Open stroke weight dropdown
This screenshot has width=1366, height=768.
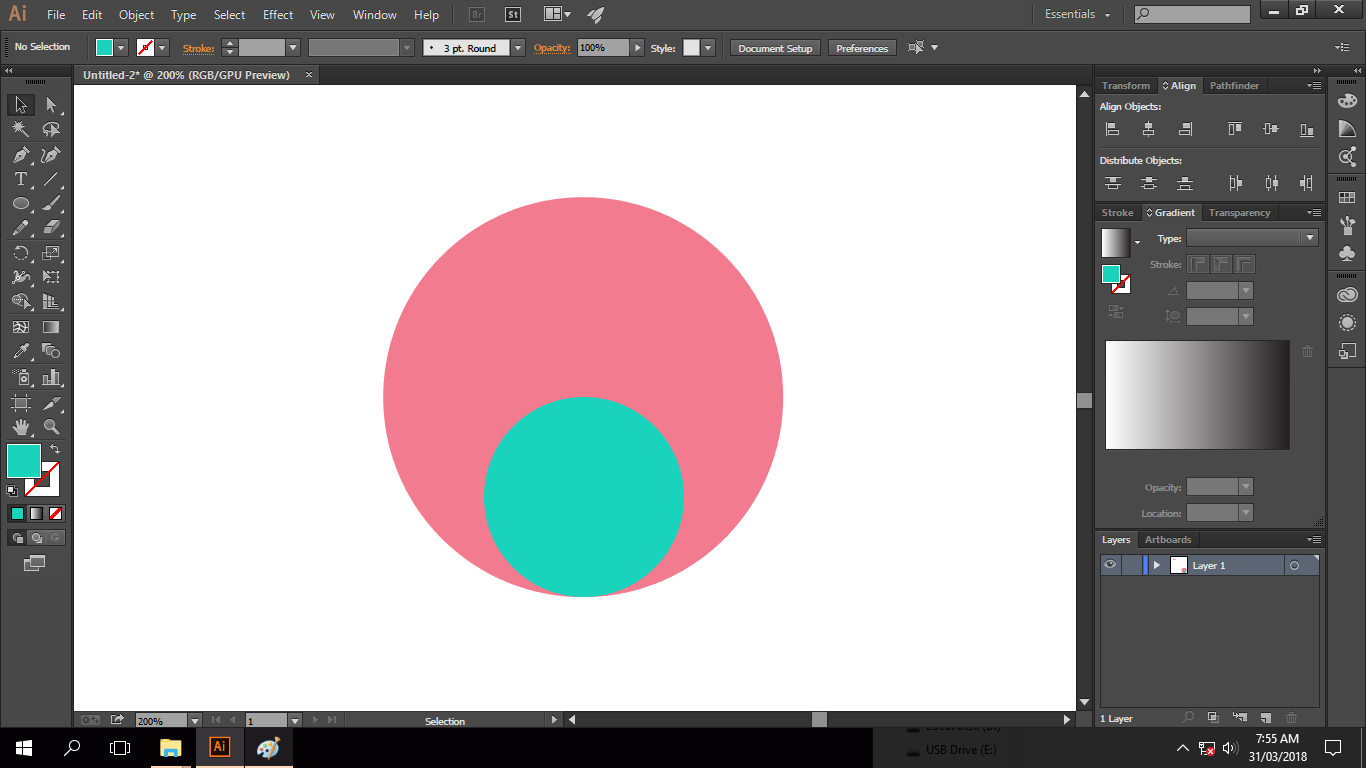click(293, 48)
